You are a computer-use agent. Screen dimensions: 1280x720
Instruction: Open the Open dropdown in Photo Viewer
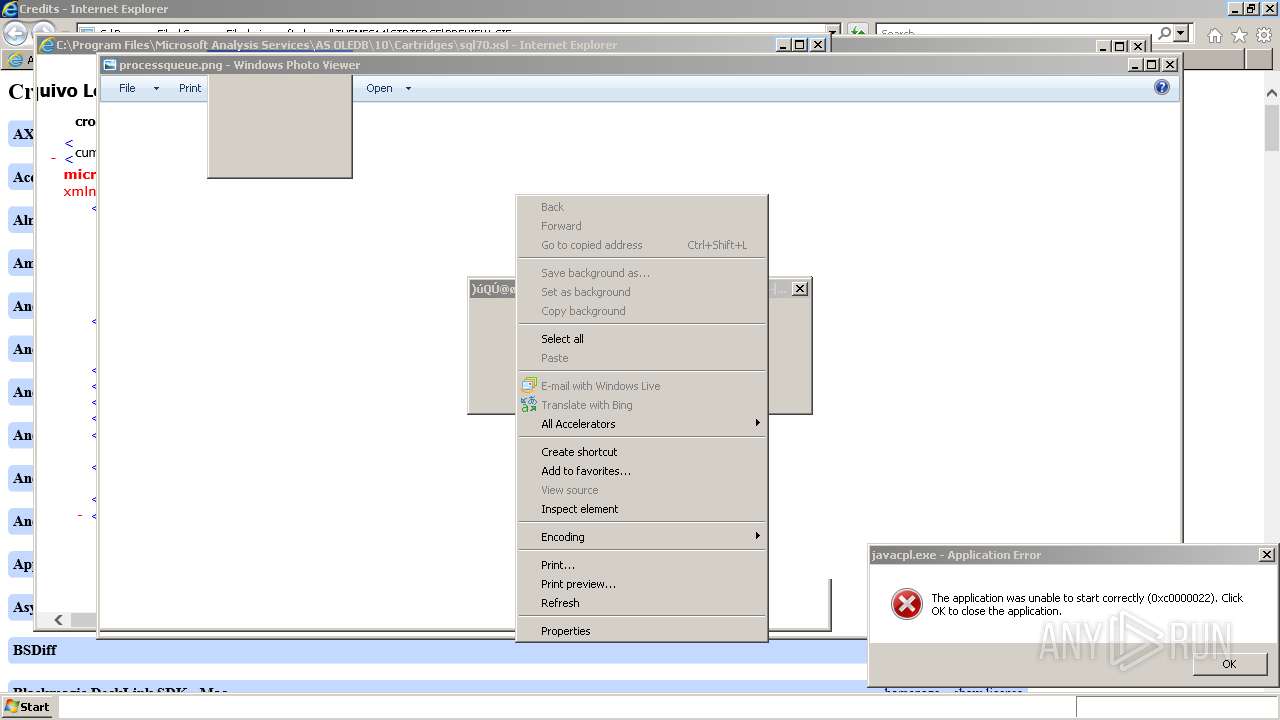pyautogui.click(x=388, y=88)
